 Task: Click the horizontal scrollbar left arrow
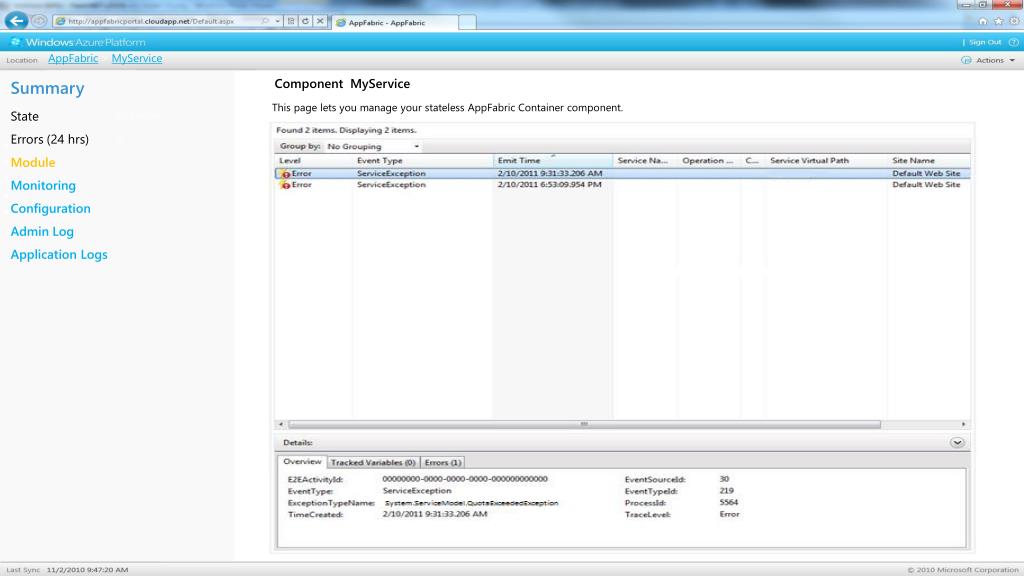pos(281,424)
